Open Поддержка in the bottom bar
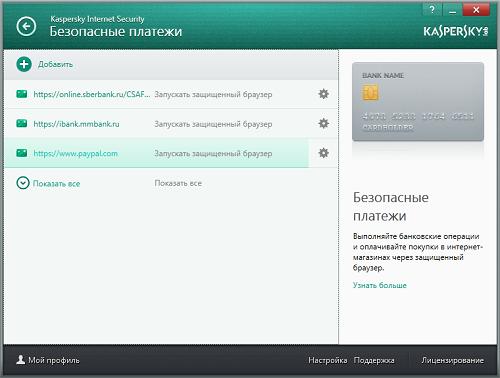Image resolution: width=500 pixels, height=378 pixels. coord(374,360)
